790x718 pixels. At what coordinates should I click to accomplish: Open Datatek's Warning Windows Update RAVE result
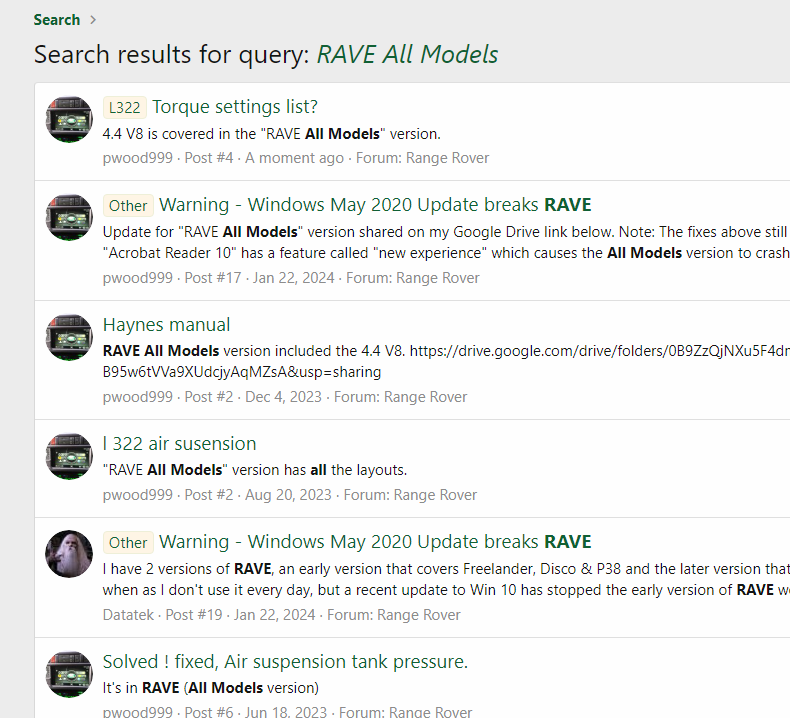tap(375, 542)
